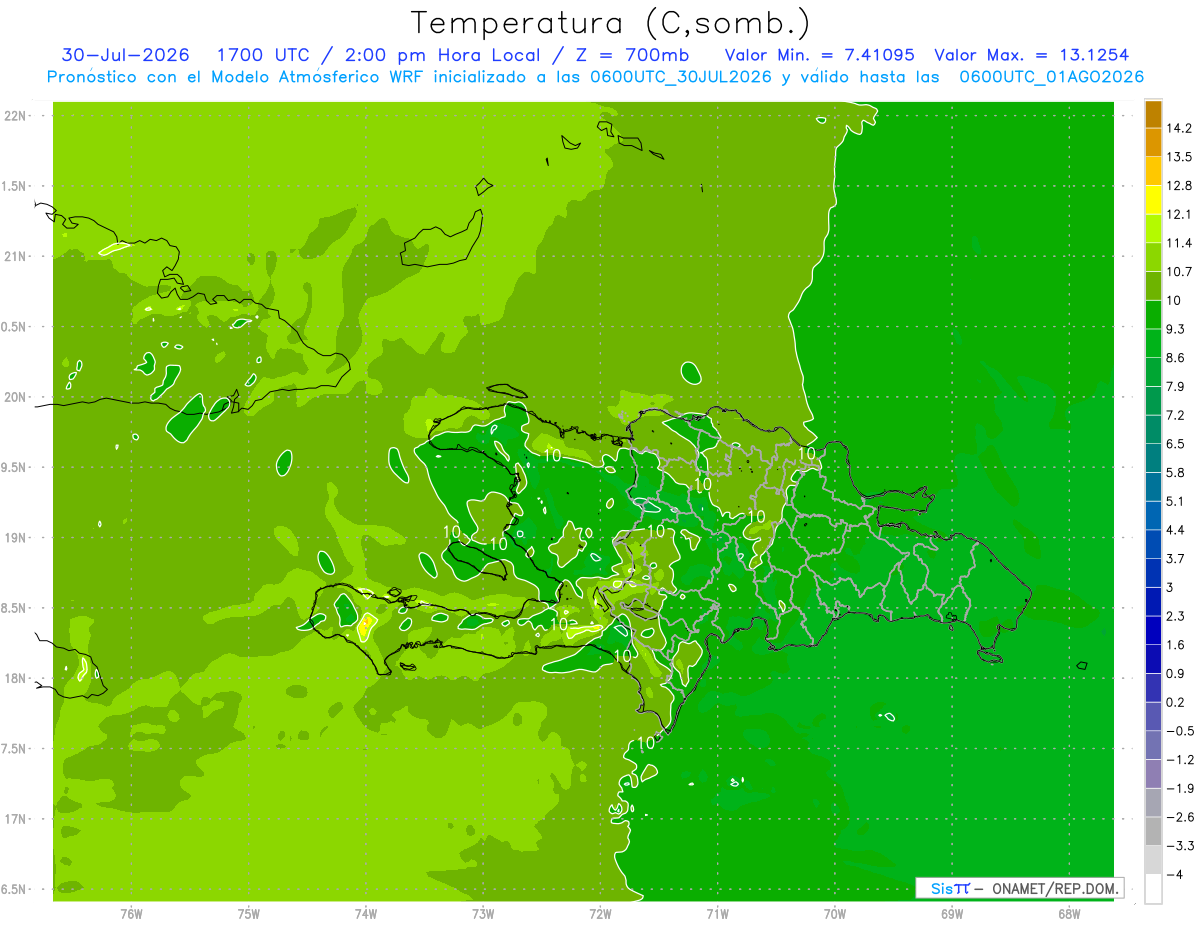Click the "74W" longitude axis label
Viewport: 1200px width, 927px height.
coord(366,913)
